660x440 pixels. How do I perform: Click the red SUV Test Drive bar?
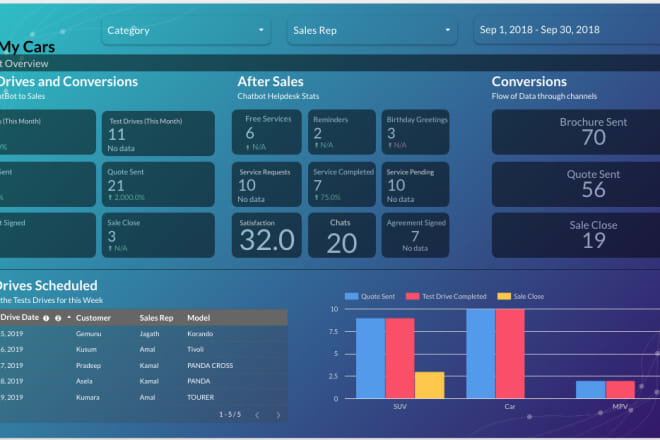coord(400,358)
